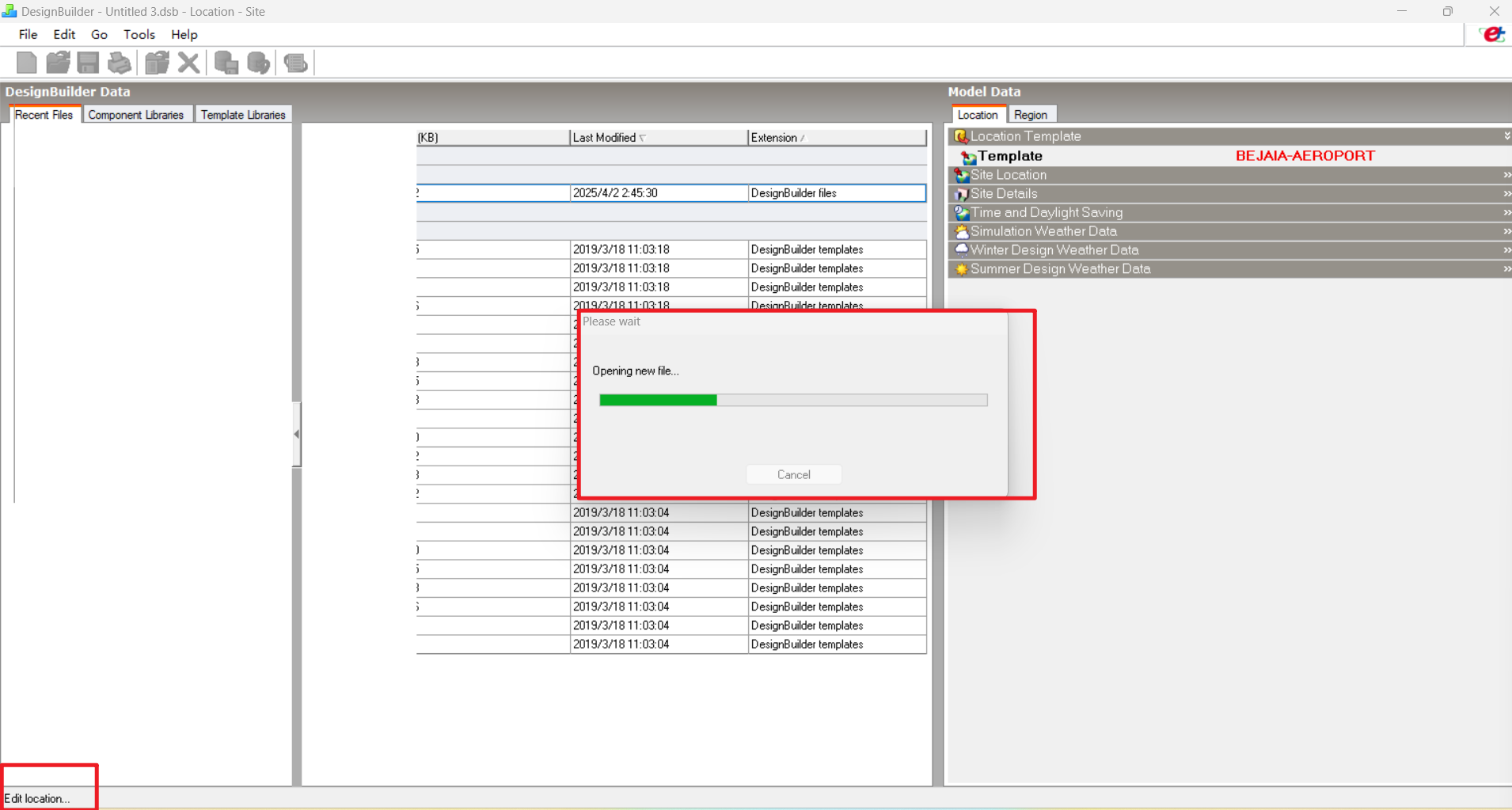Click the Opening new file progress bar
Viewport: 1512px width, 810px height.
[793, 400]
